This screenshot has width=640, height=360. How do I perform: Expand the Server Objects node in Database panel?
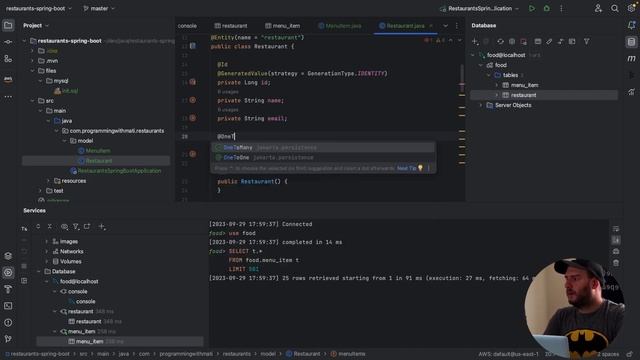pos(481,105)
